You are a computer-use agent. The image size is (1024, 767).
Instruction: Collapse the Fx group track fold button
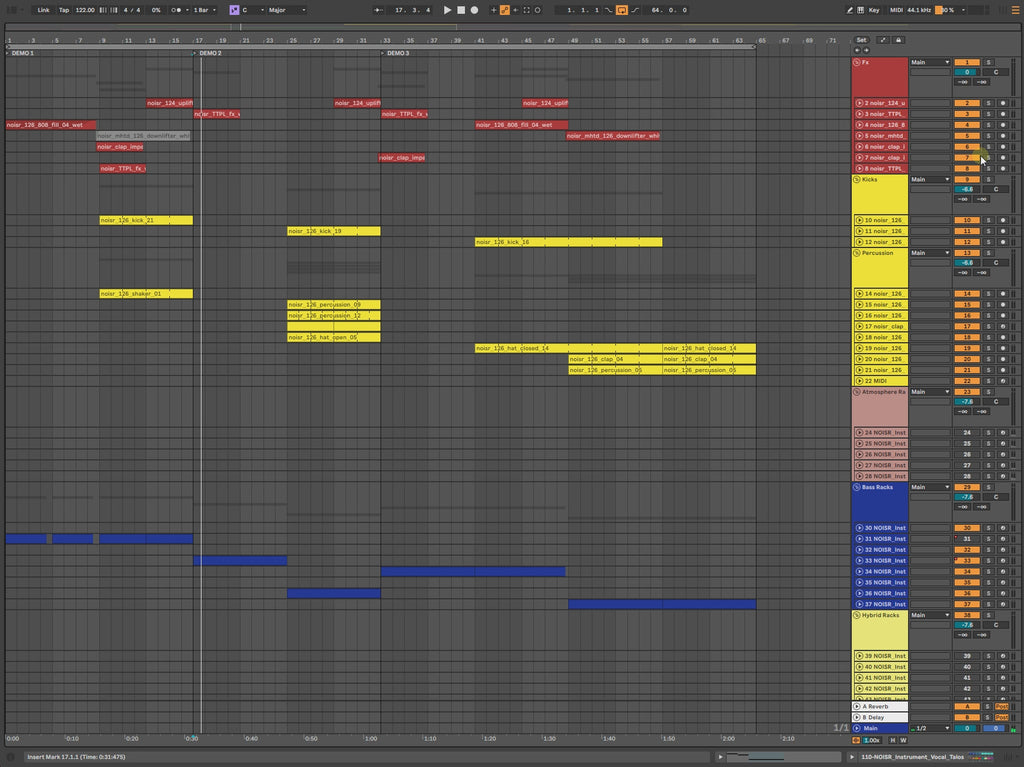point(857,62)
